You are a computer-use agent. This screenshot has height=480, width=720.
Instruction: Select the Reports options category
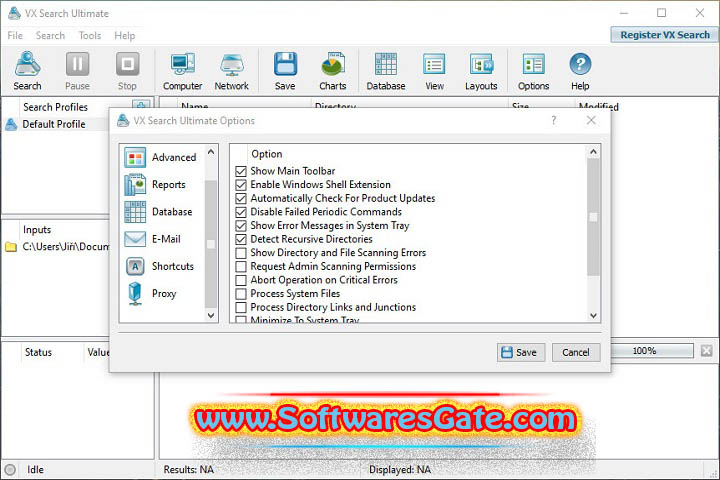[155, 185]
